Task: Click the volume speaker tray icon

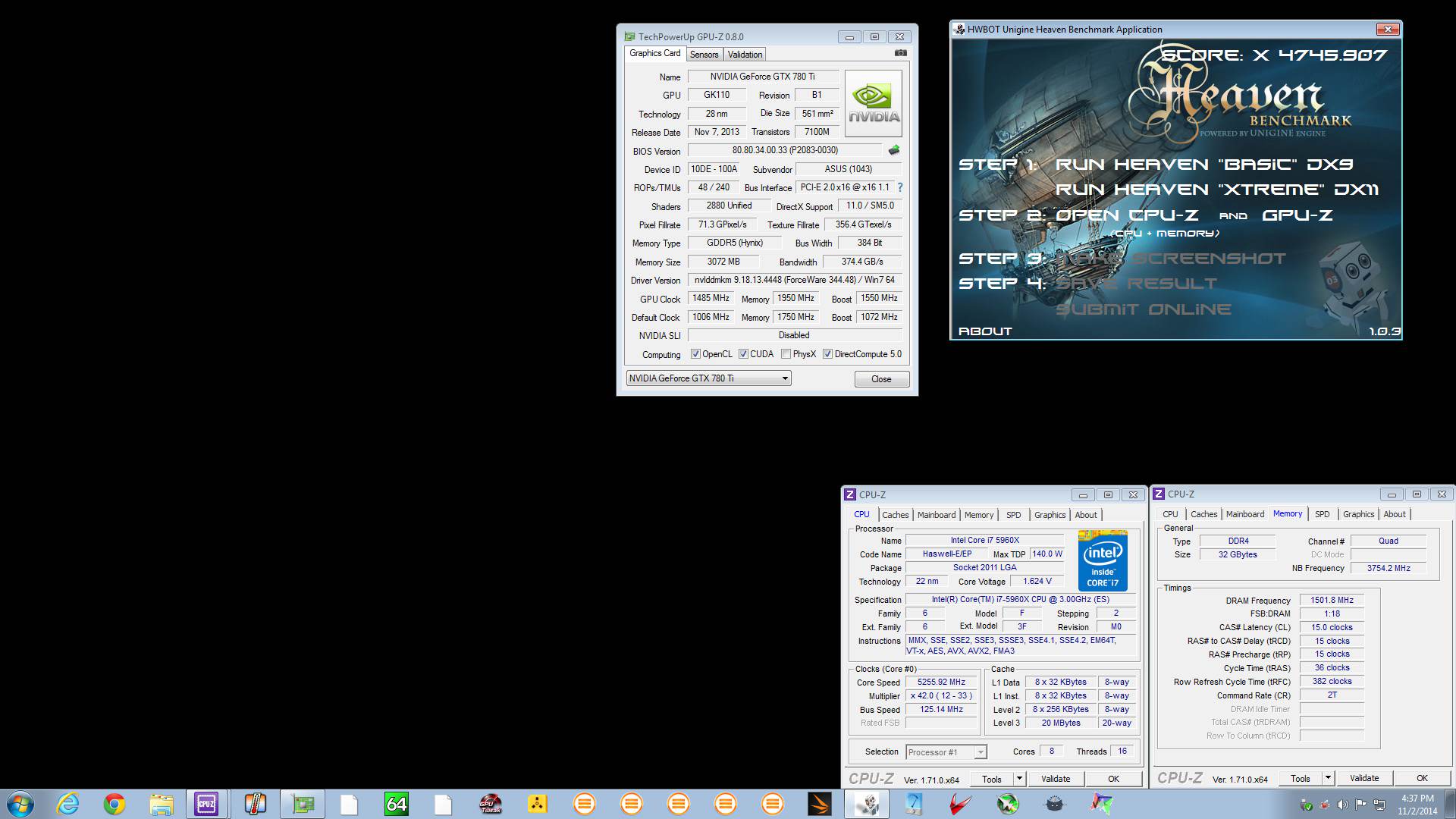Action: click(x=1342, y=805)
